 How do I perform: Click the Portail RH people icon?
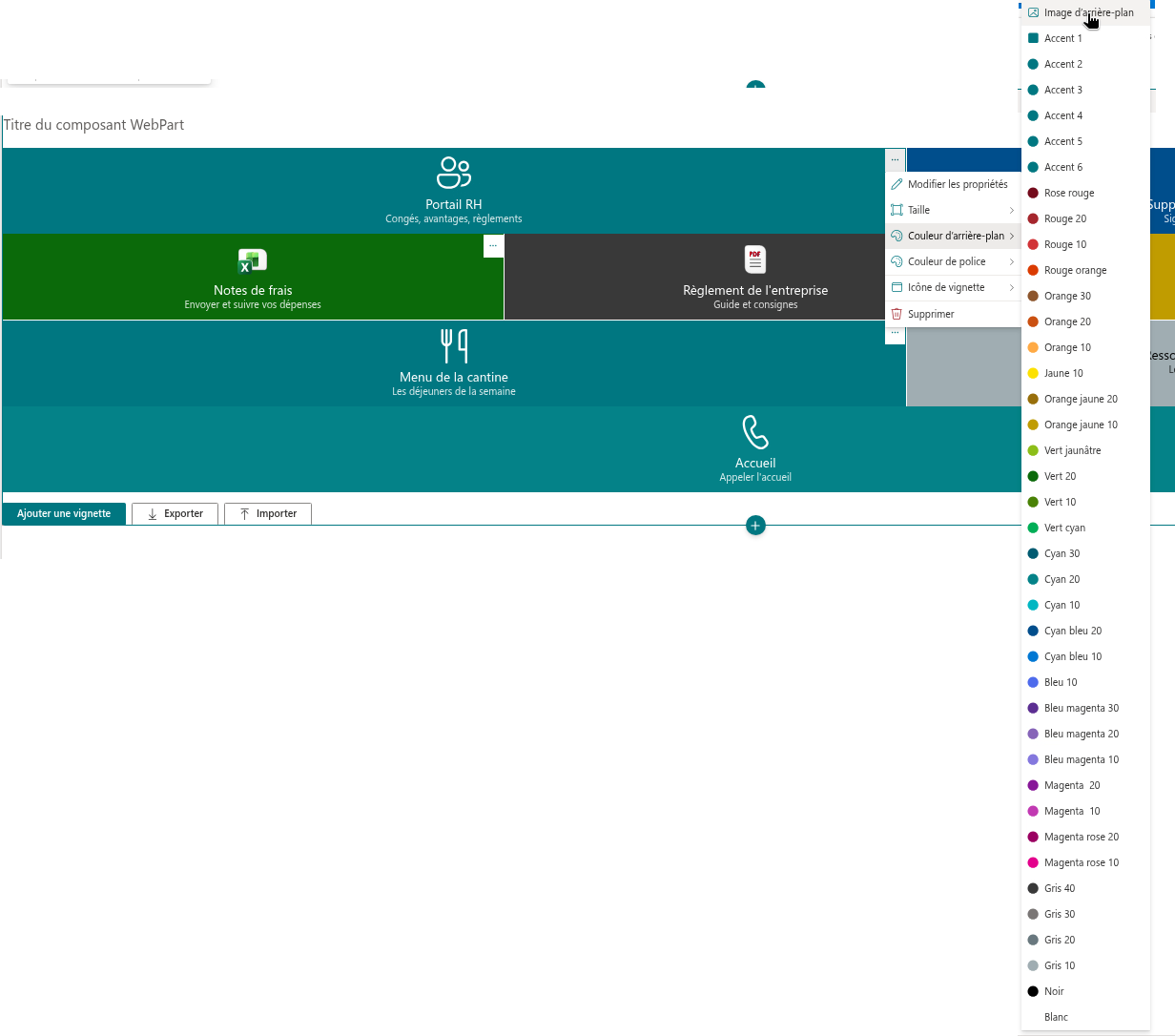[454, 173]
